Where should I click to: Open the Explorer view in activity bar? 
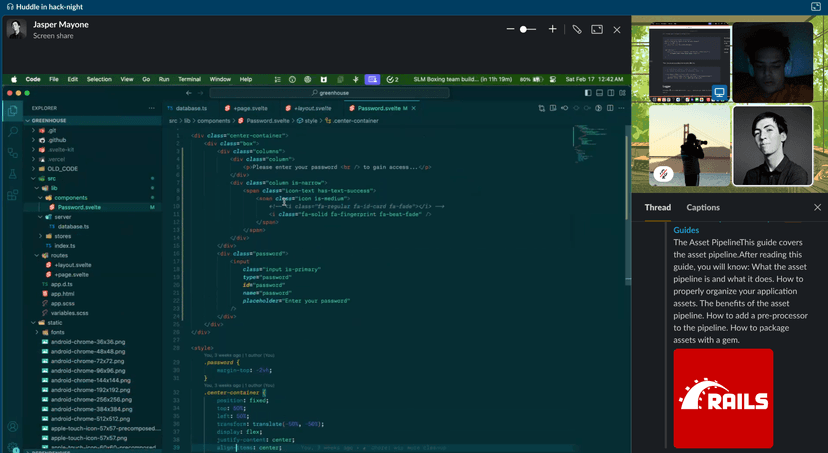coord(13,110)
